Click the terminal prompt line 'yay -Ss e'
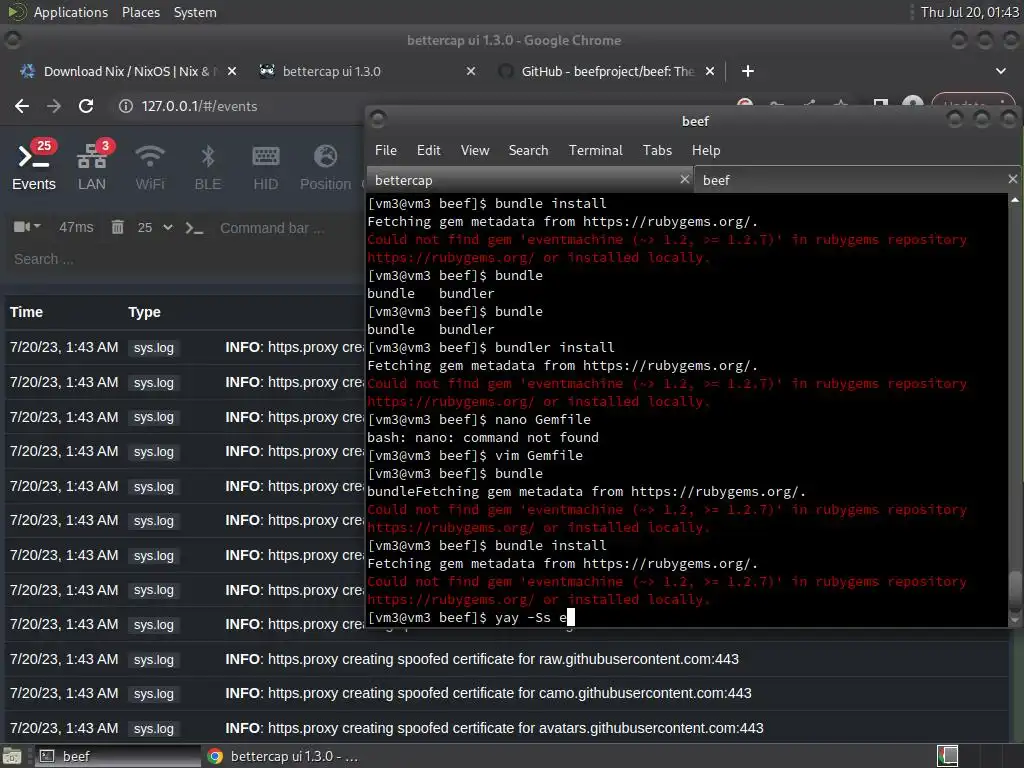Viewport: 1024px width, 768px height. coord(470,617)
